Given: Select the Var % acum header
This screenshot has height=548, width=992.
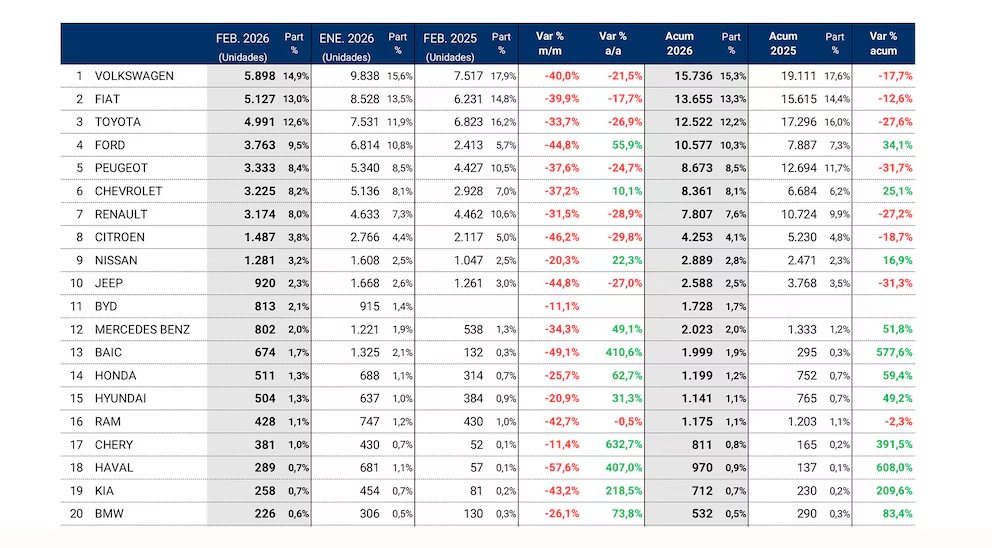Looking at the screenshot, I should point(883,44).
